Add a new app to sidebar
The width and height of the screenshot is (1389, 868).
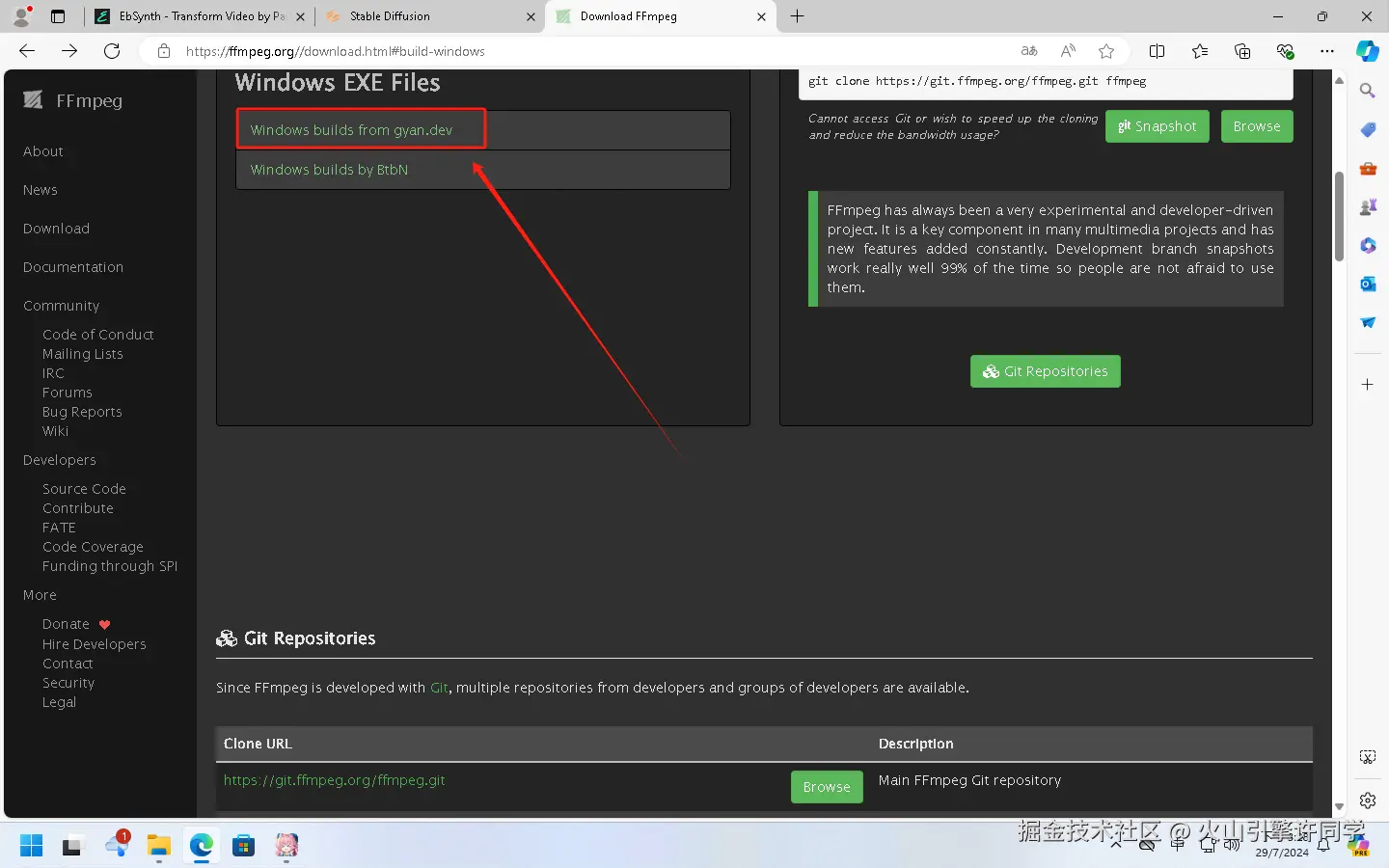point(1368,384)
